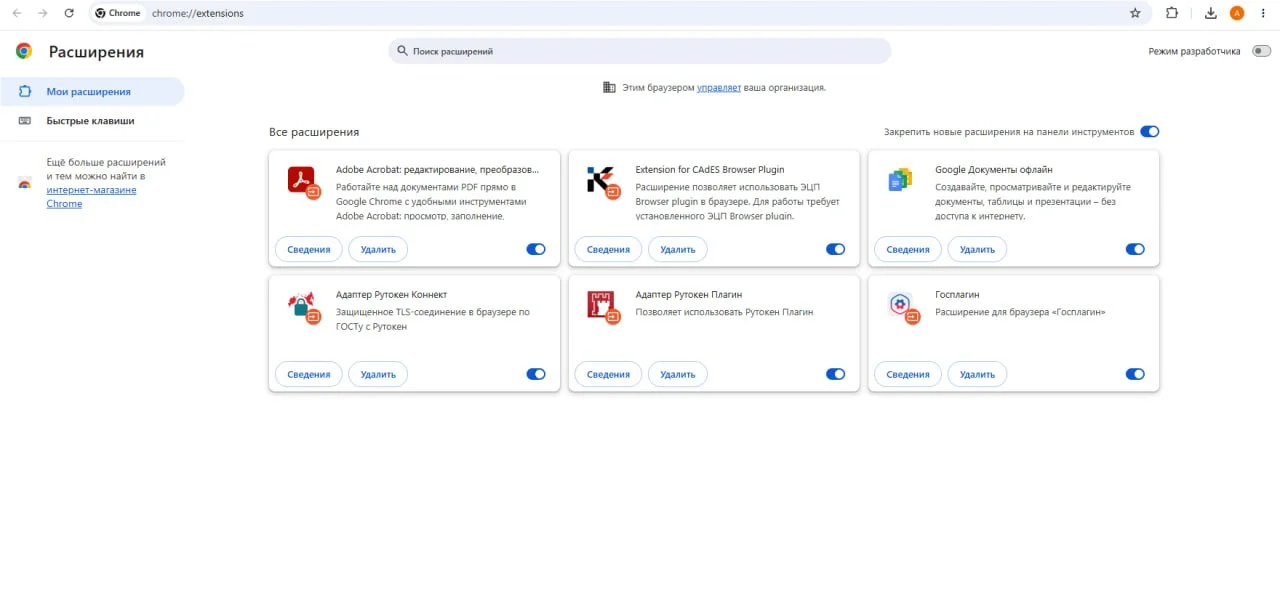Open Сведения for Adobe Acrobat
This screenshot has width=1280, height=613.
[309, 249]
